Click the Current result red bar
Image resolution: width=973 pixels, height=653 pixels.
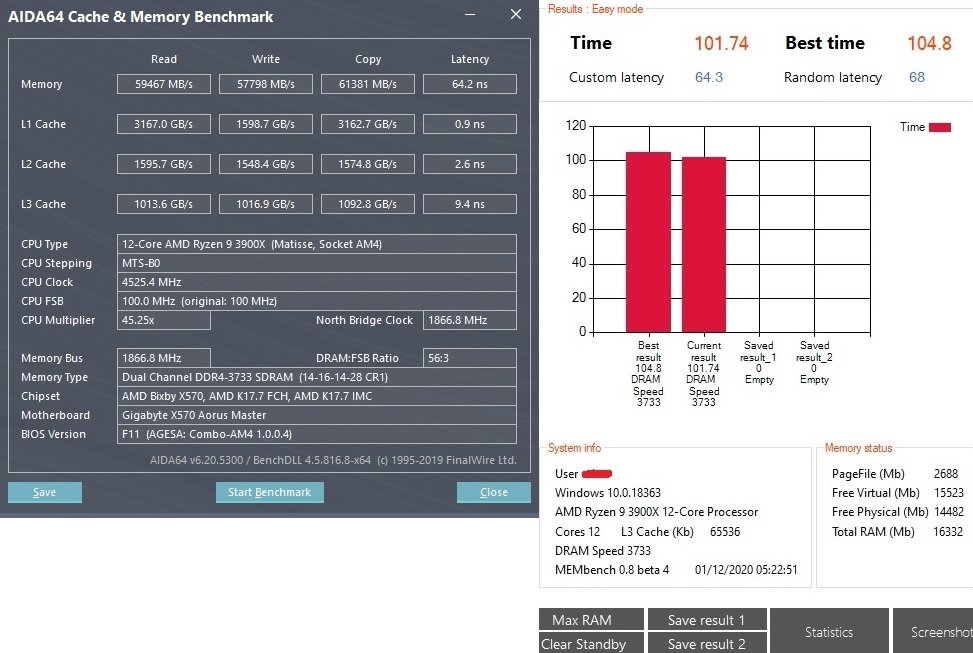[704, 245]
